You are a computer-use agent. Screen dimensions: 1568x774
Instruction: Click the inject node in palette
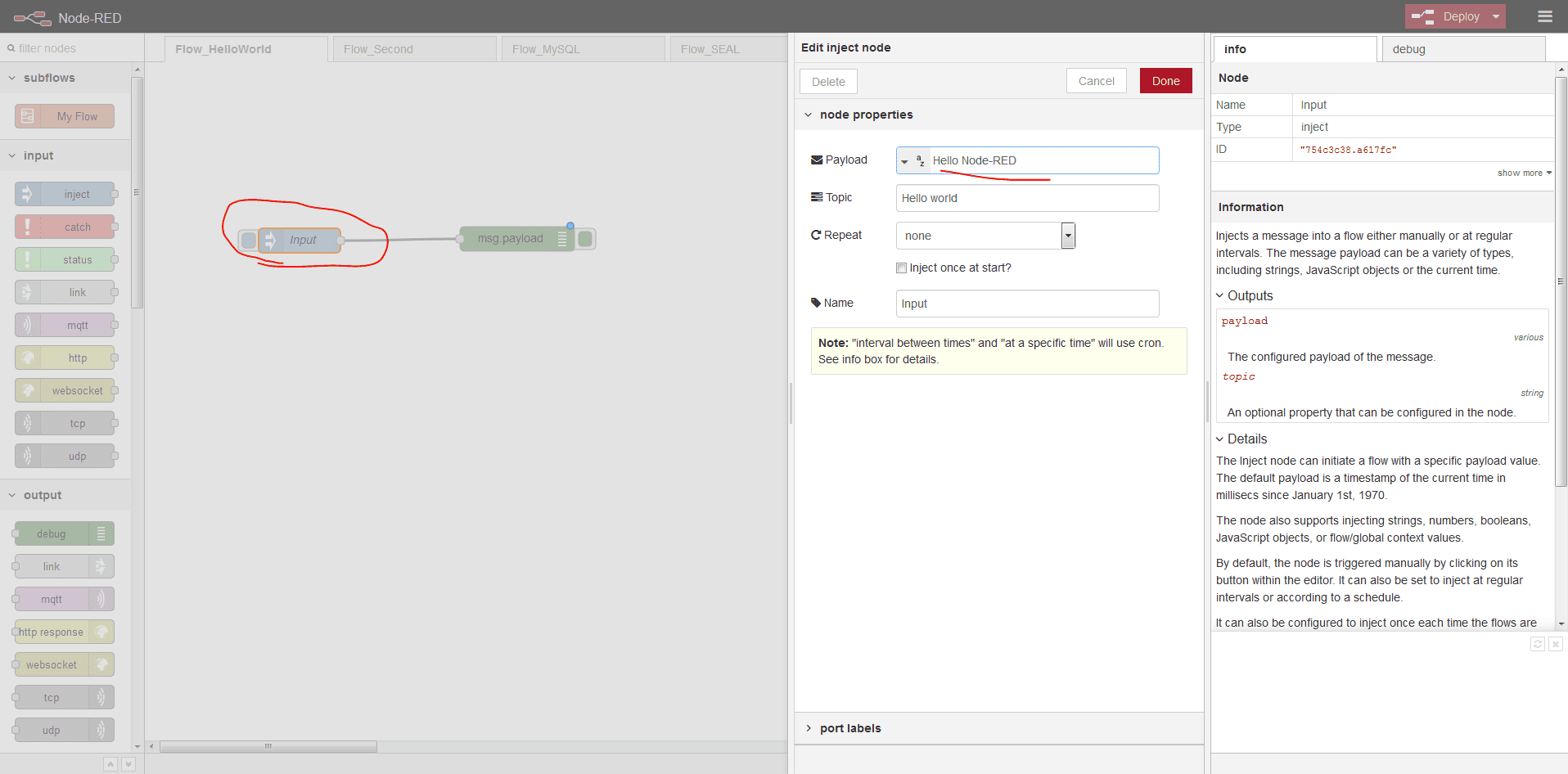click(x=65, y=194)
